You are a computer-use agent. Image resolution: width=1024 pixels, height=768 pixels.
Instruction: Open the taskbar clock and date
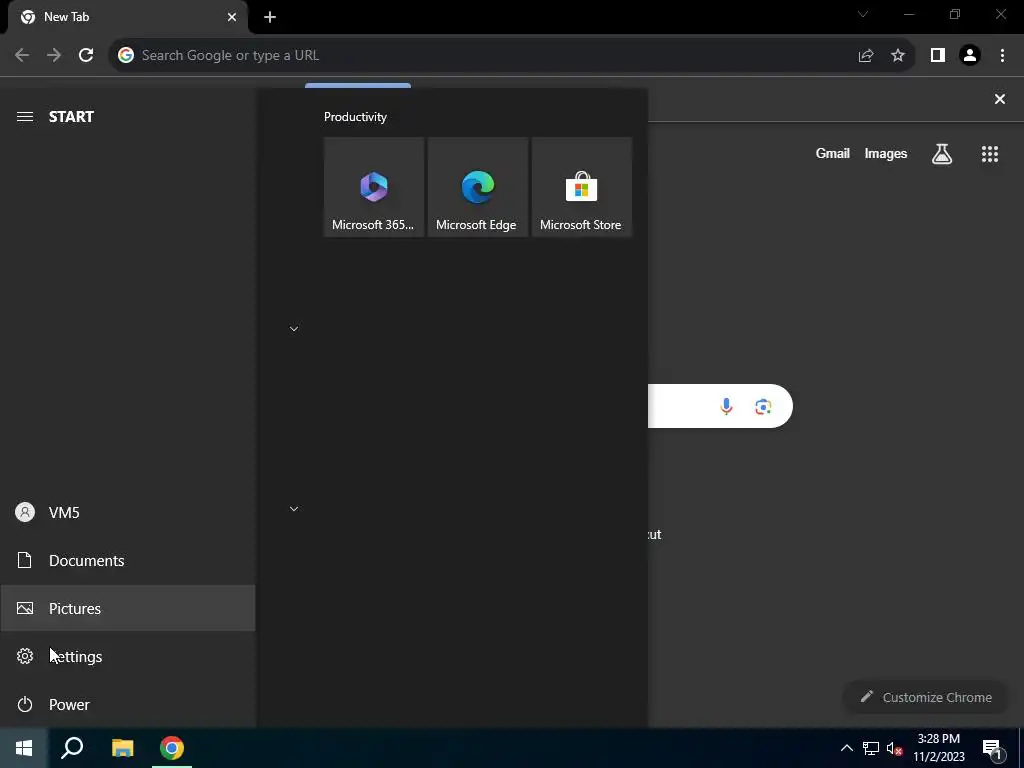pos(938,748)
